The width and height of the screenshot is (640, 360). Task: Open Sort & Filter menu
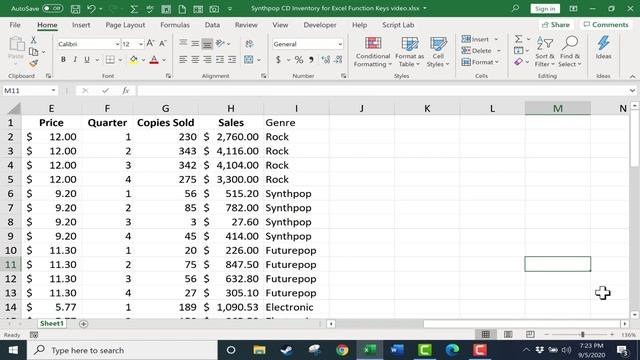(545, 51)
